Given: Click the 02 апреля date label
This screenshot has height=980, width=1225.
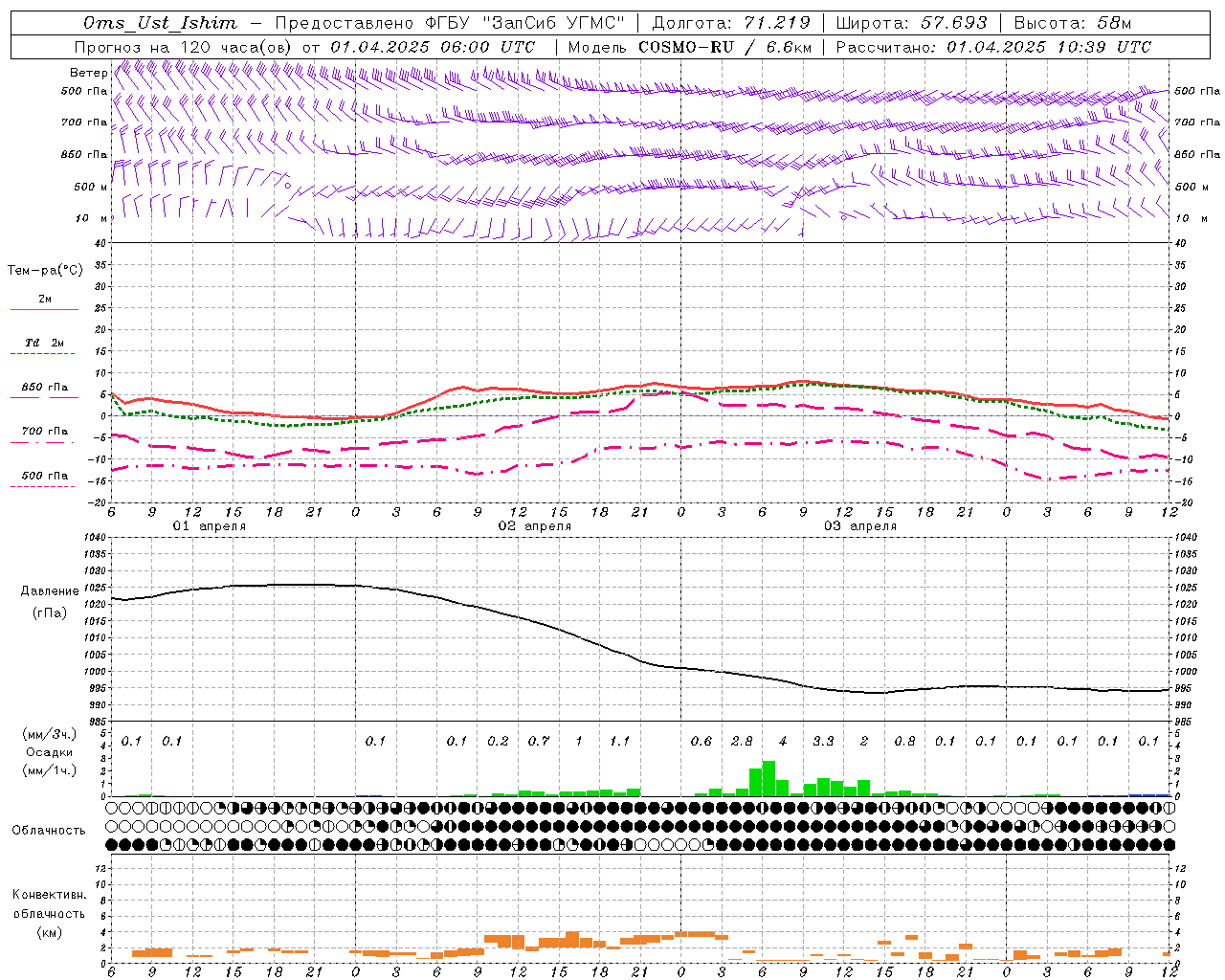Looking at the screenshot, I should 534,526.
